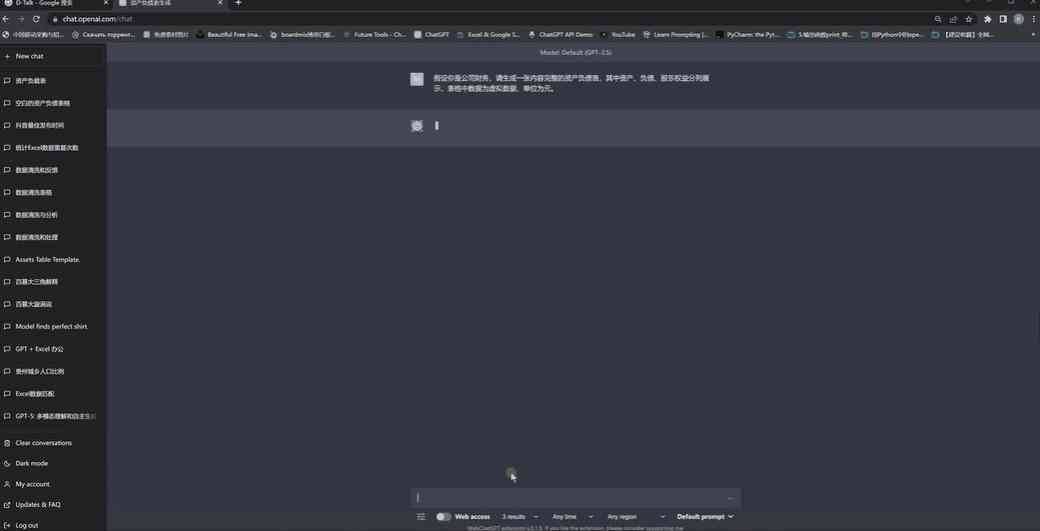Click the chat bubble icon beside Assets Table Template
The width and height of the screenshot is (1040, 531).
7,259
